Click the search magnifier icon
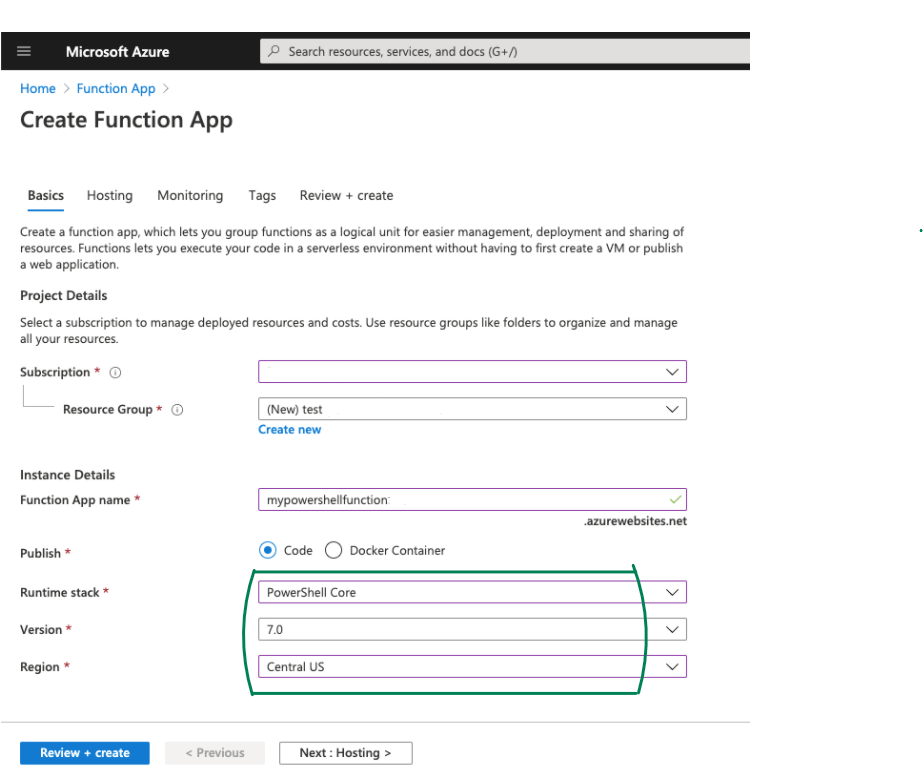The height and width of the screenshot is (768, 923). [274, 51]
